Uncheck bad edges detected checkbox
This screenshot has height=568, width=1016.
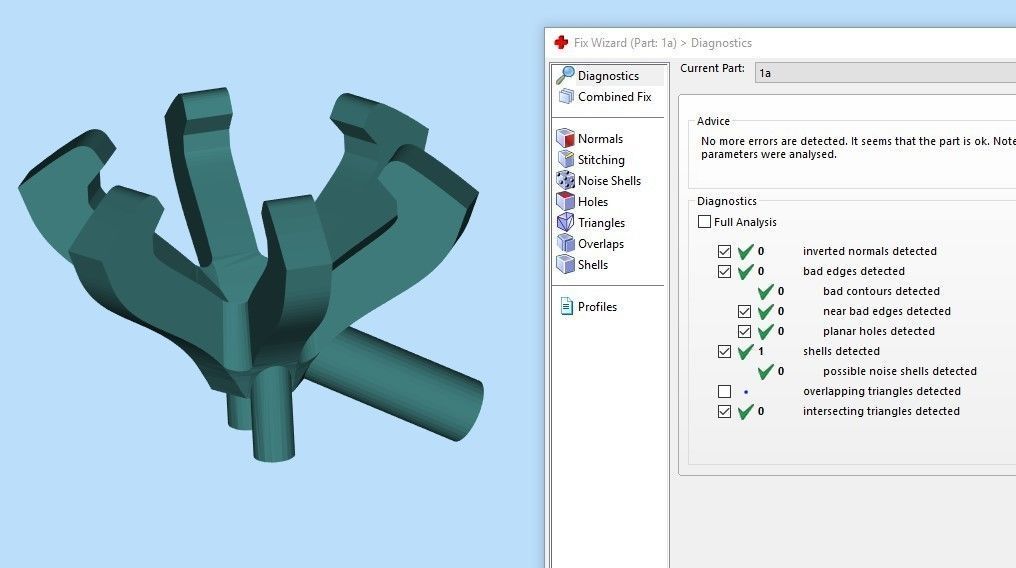pyautogui.click(x=724, y=271)
